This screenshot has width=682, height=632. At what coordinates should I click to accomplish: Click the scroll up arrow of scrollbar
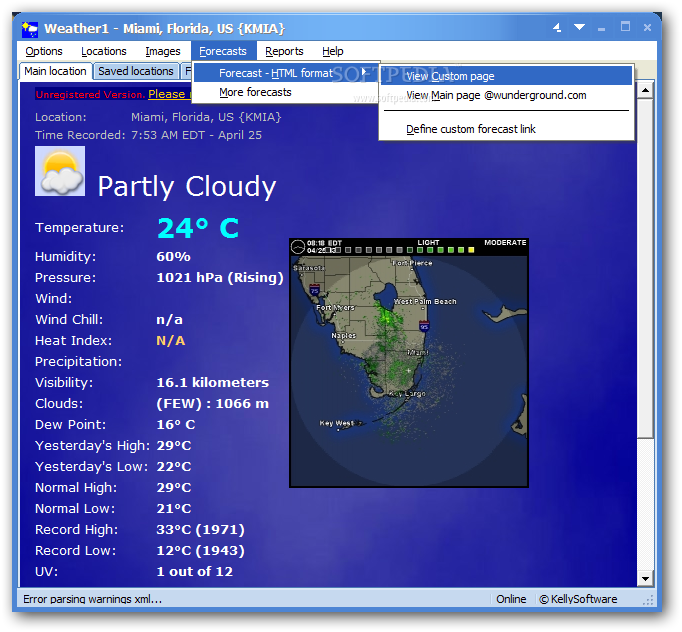click(x=645, y=90)
